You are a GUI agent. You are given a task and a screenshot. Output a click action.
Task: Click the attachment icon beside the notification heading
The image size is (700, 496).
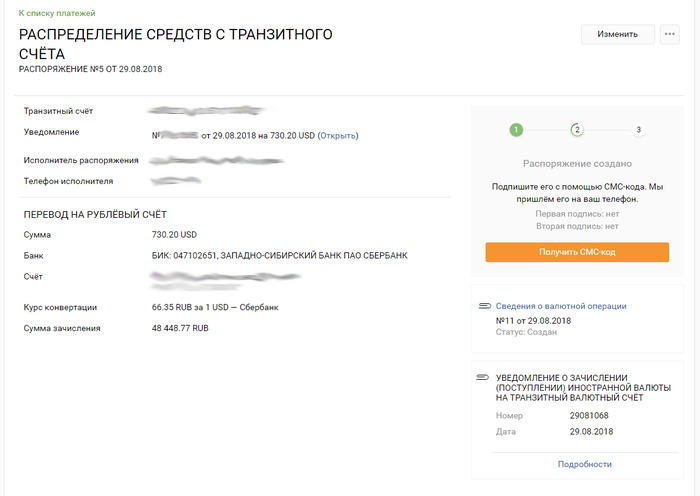[x=484, y=377]
